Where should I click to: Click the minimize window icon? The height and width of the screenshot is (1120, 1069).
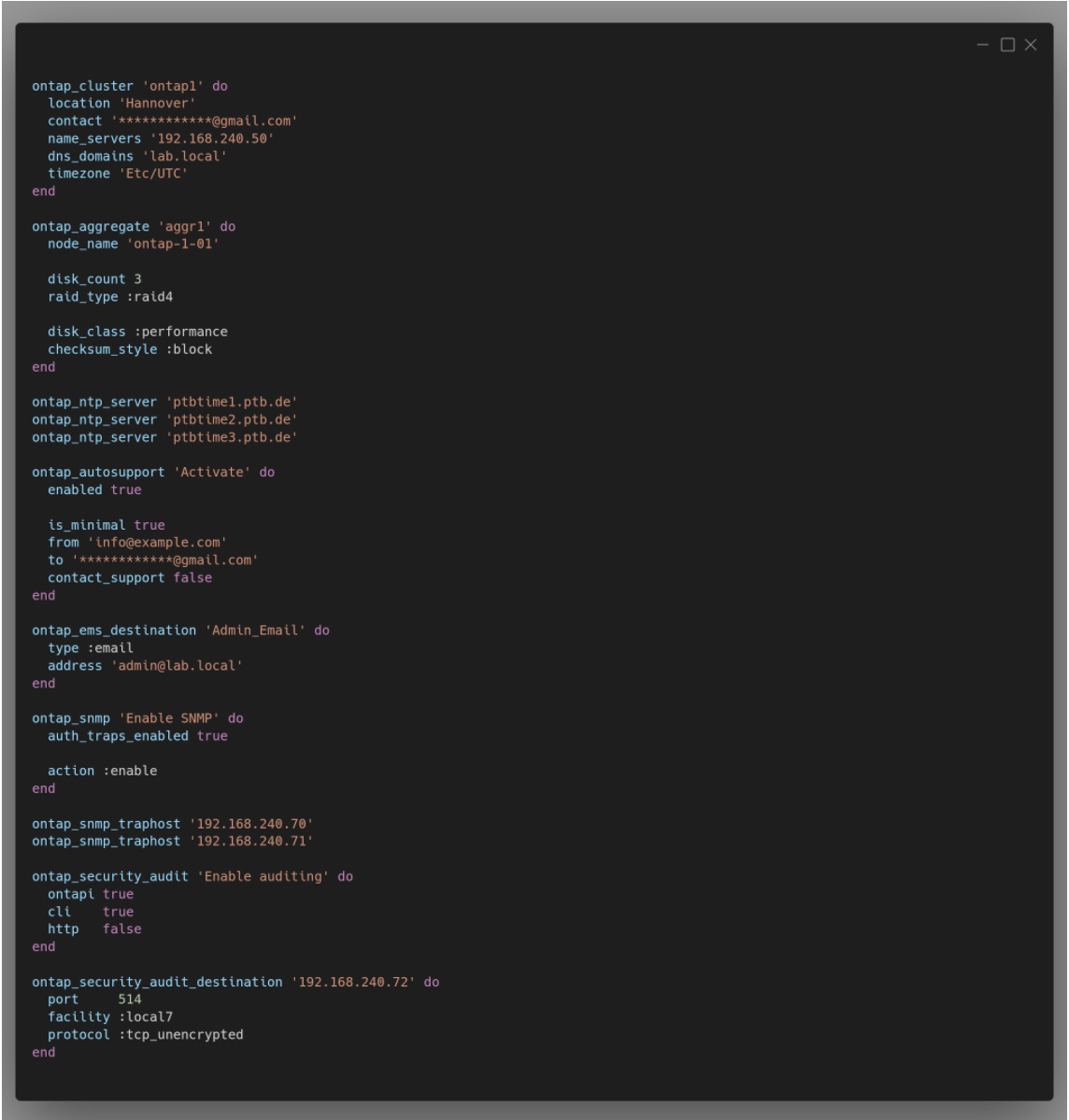click(983, 45)
